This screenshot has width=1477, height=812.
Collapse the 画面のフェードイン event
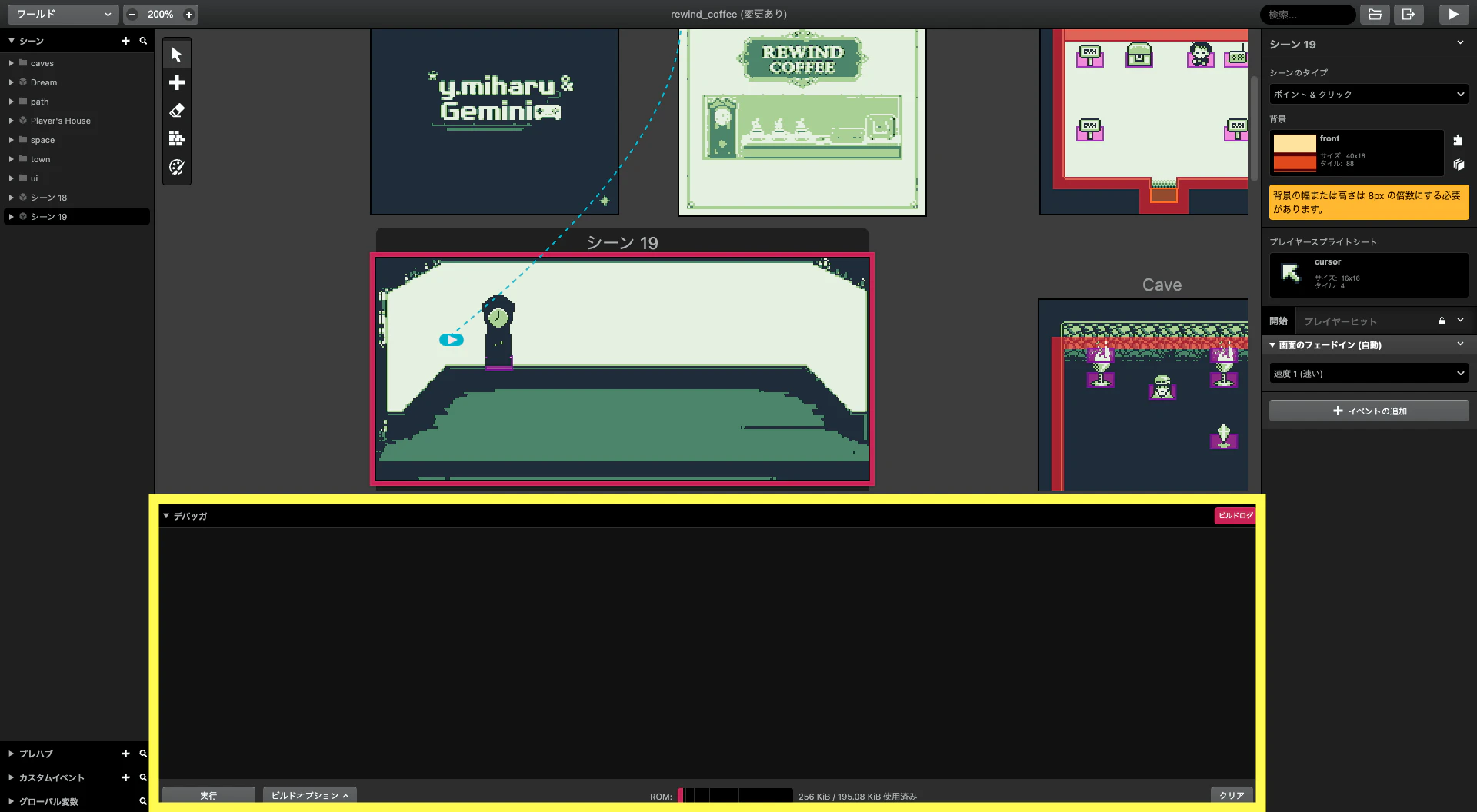click(1272, 345)
